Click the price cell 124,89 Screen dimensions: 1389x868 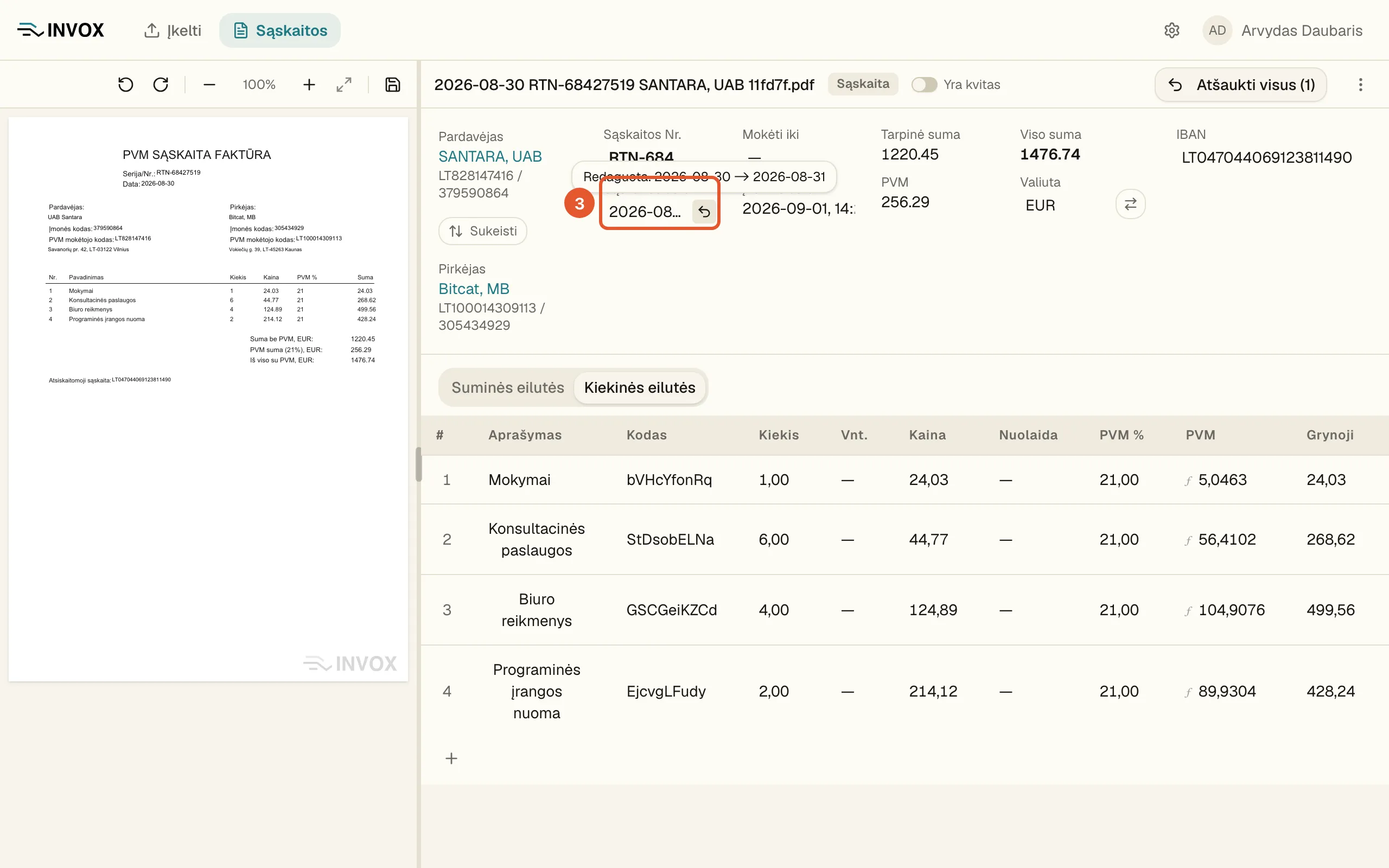click(x=933, y=610)
